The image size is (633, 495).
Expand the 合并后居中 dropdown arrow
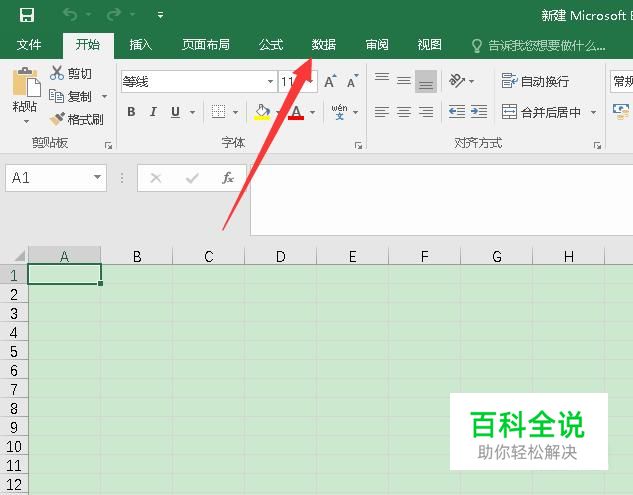[x=593, y=112]
